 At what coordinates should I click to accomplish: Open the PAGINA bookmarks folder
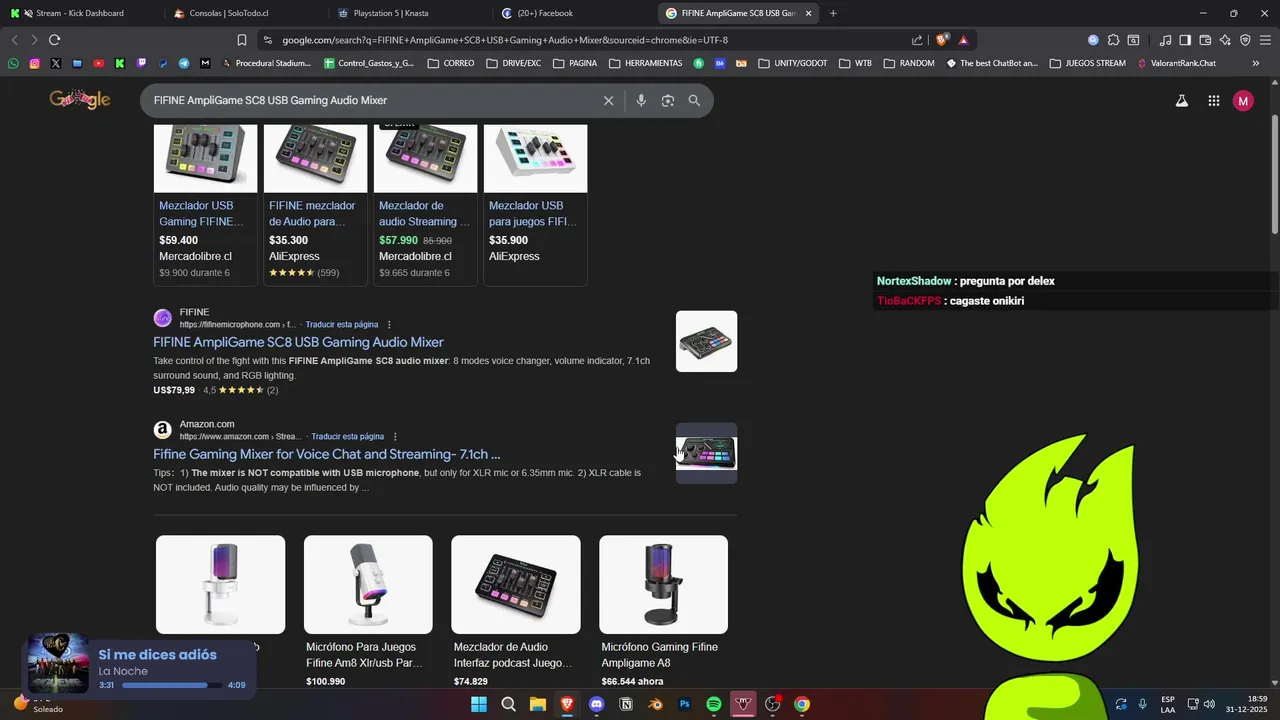pyautogui.click(x=574, y=63)
